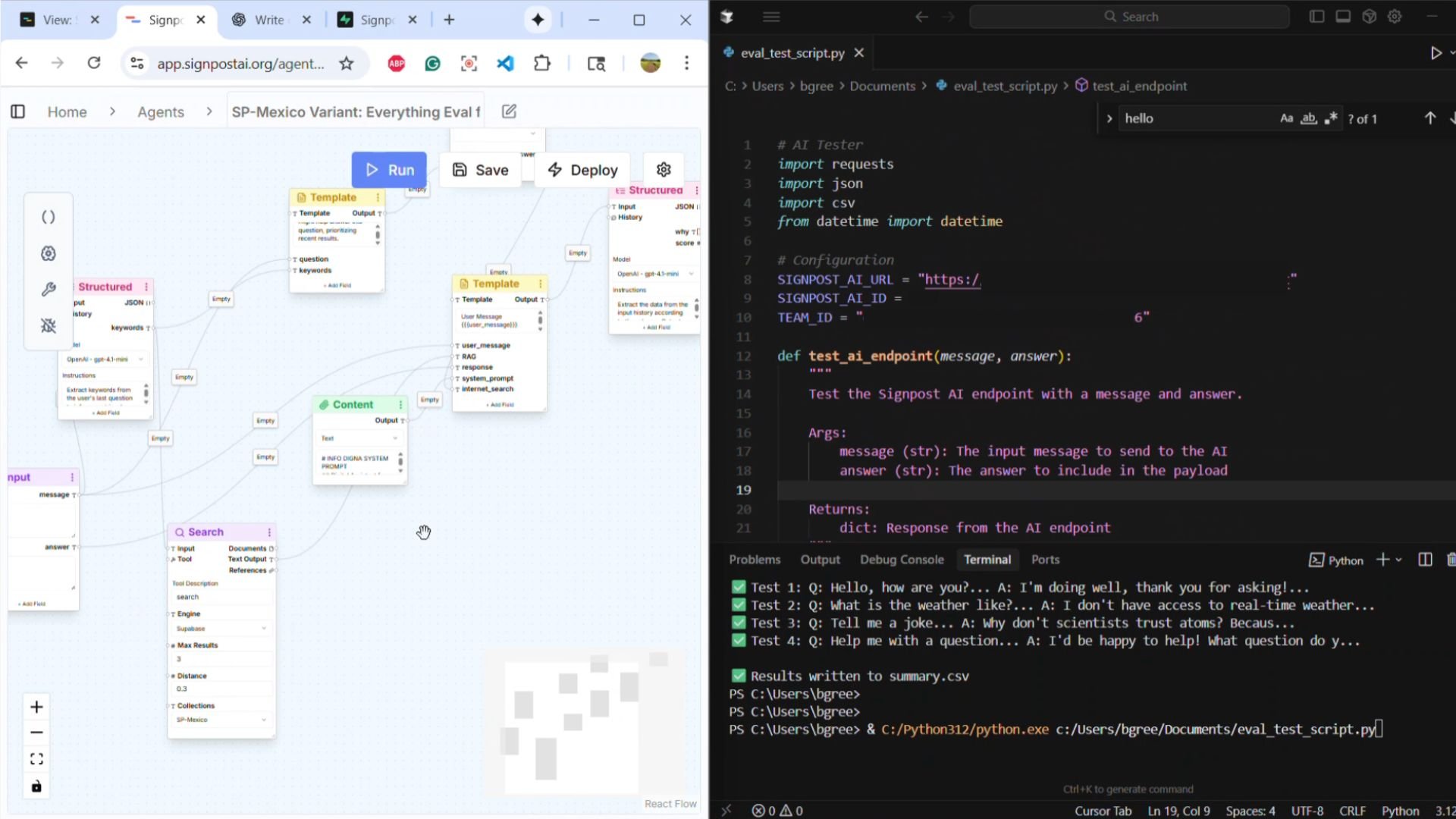Open the browser Extensions puzzle icon

(x=542, y=64)
